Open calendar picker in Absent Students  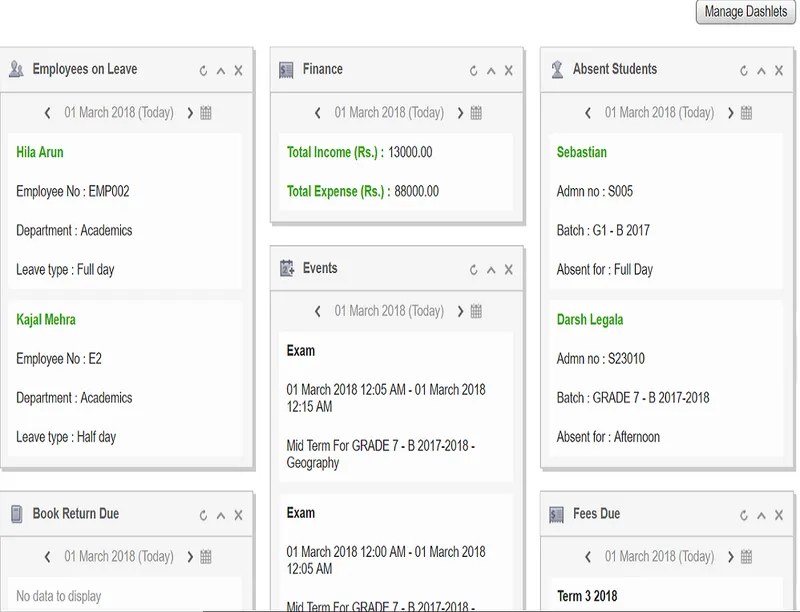(x=746, y=113)
